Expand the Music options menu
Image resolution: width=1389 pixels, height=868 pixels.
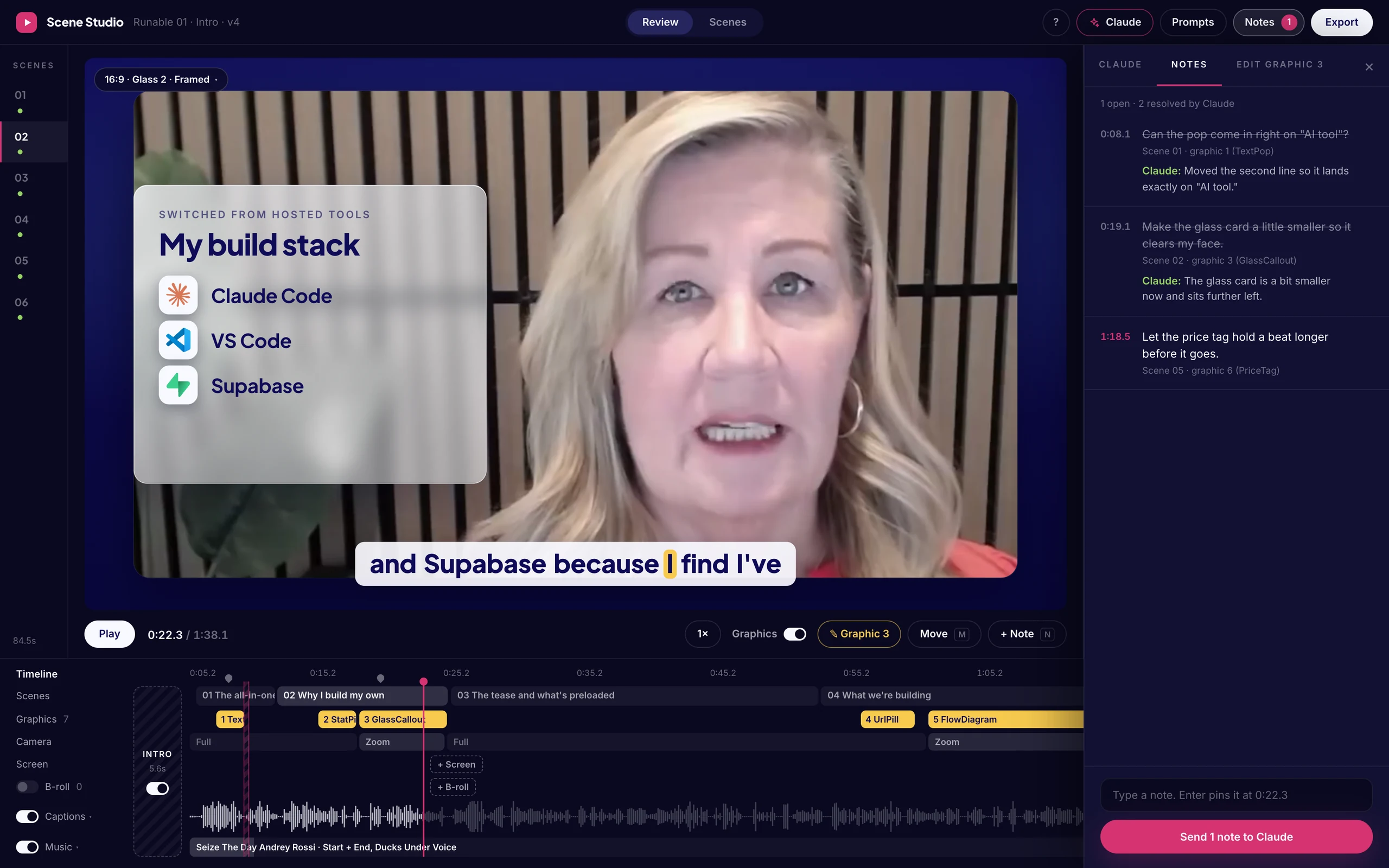click(x=78, y=847)
